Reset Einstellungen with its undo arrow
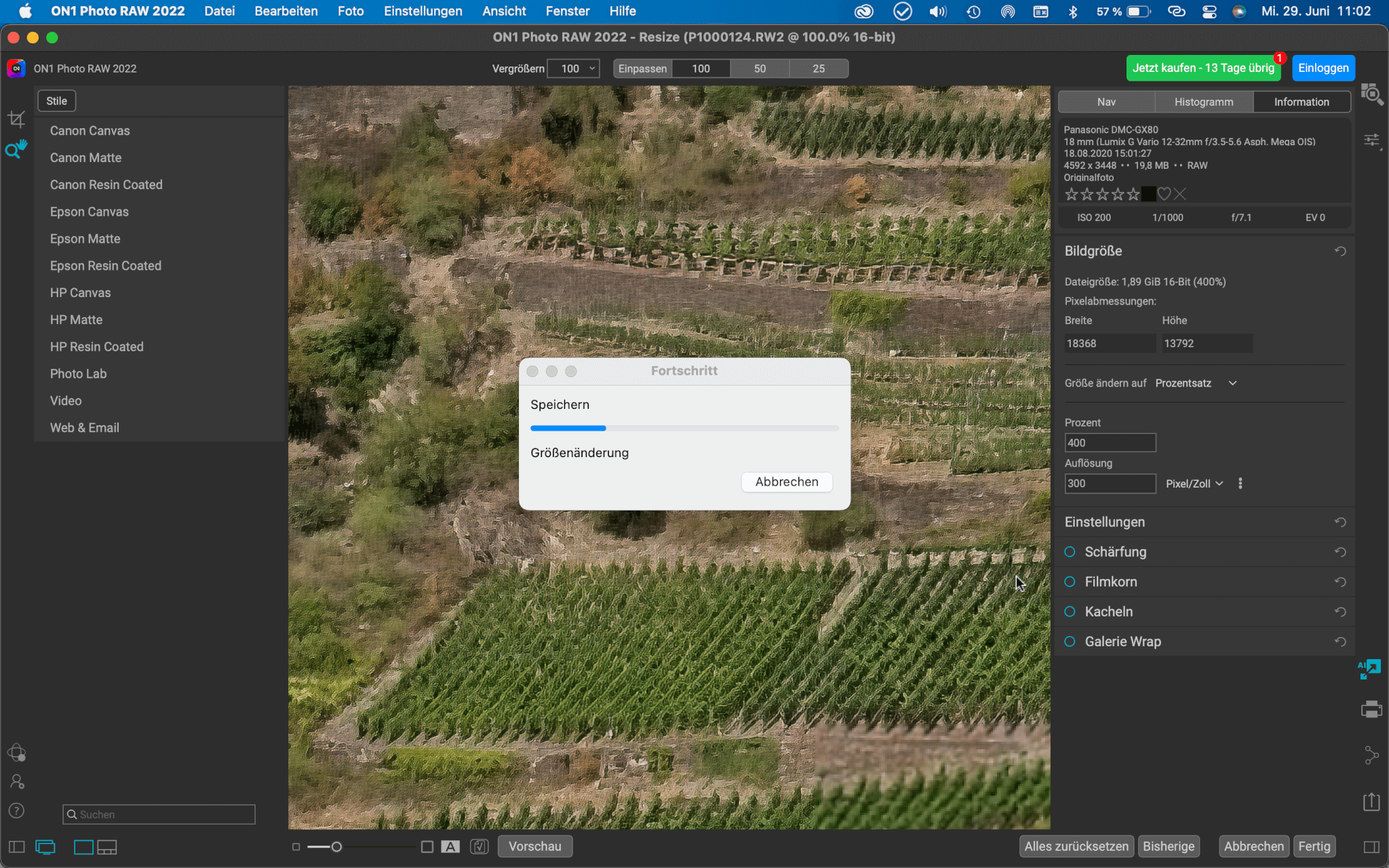The image size is (1389, 868). coord(1340,522)
